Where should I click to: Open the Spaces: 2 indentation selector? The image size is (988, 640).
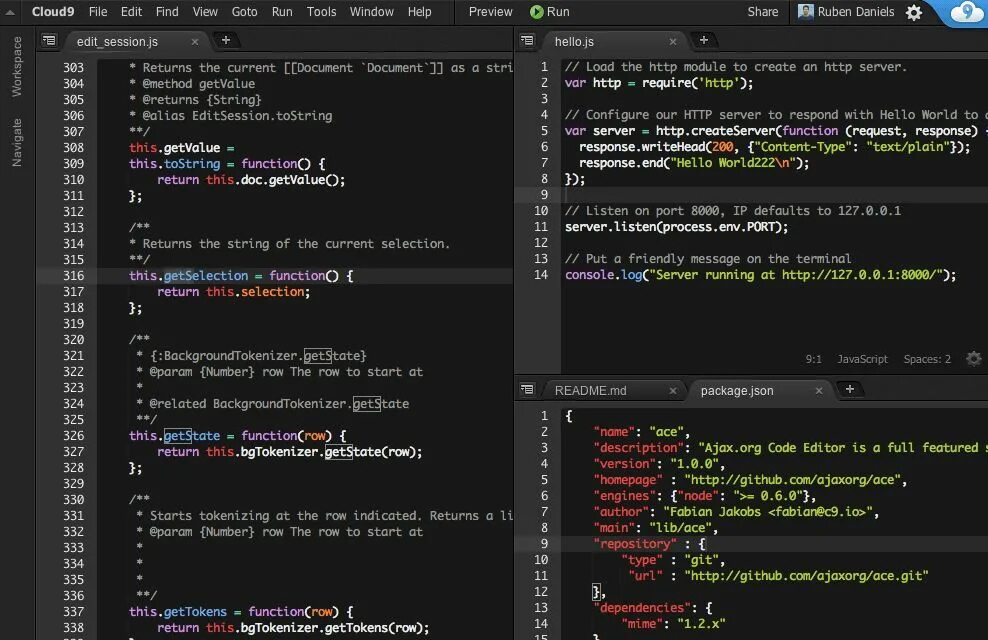coord(927,359)
